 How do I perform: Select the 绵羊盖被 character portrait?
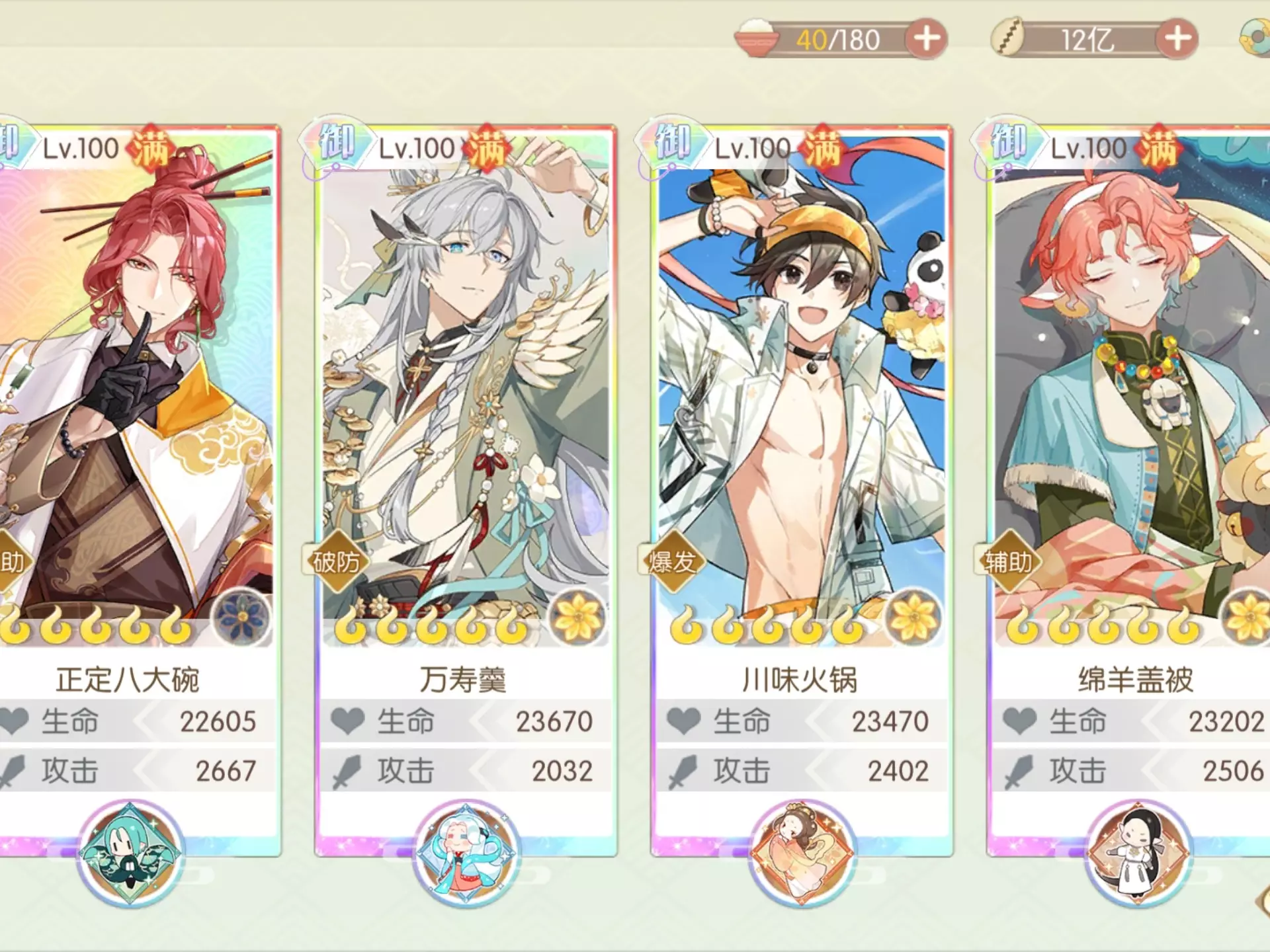point(1131,397)
